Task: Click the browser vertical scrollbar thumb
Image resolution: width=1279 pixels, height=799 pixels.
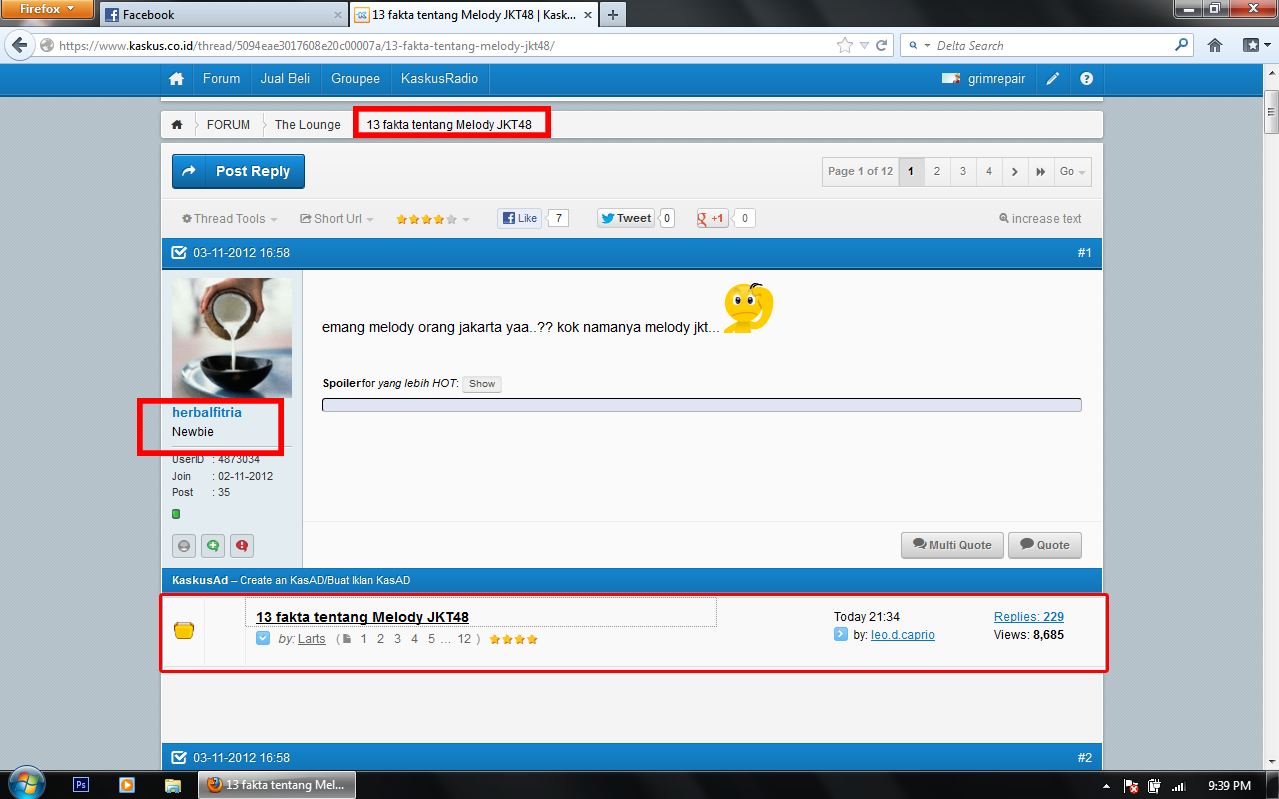Action: [x=1271, y=112]
